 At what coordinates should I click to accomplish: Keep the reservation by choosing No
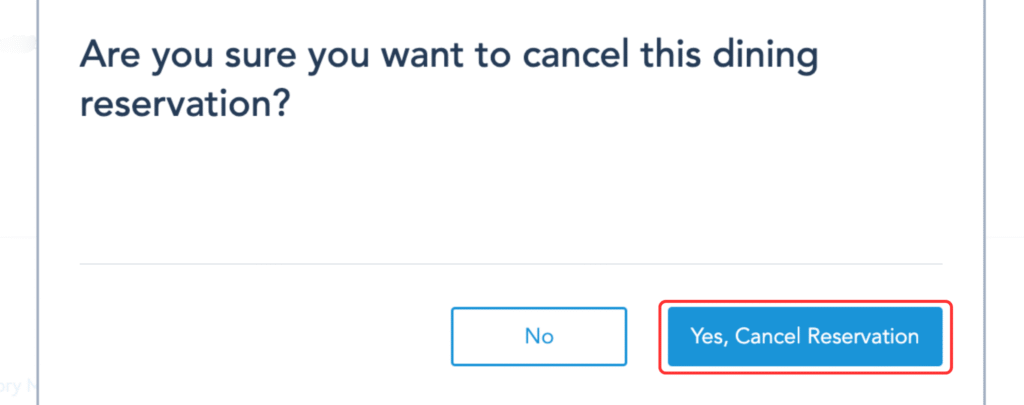(539, 336)
